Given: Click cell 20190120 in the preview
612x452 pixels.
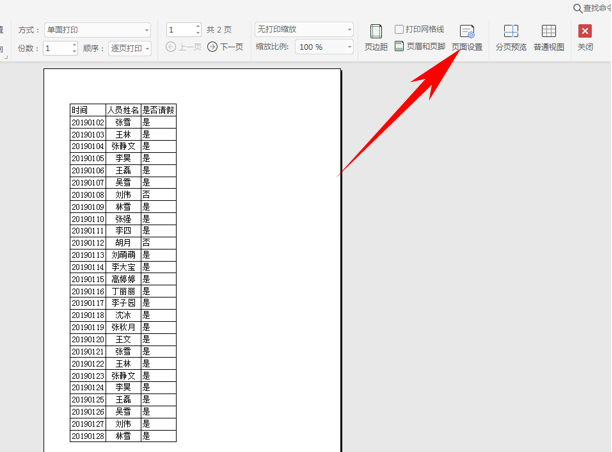Looking at the screenshot, I should coord(88,339).
